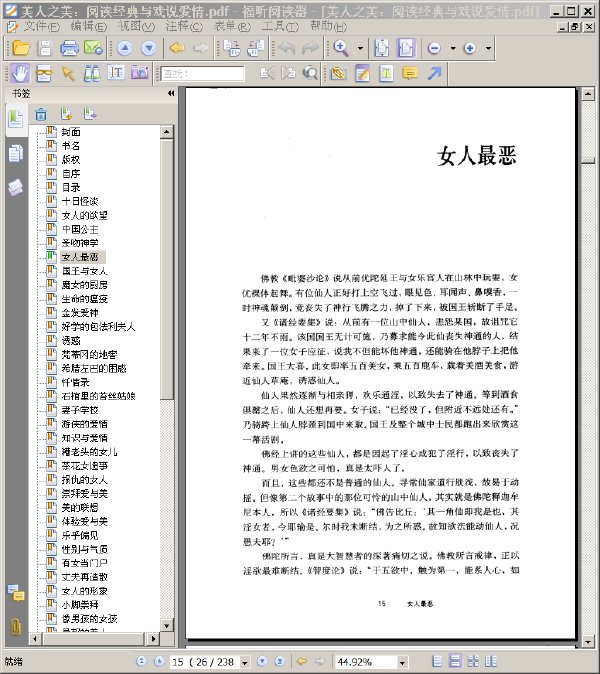Go to previous page with up arrow
This screenshot has height=674, width=600.
coord(125,48)
